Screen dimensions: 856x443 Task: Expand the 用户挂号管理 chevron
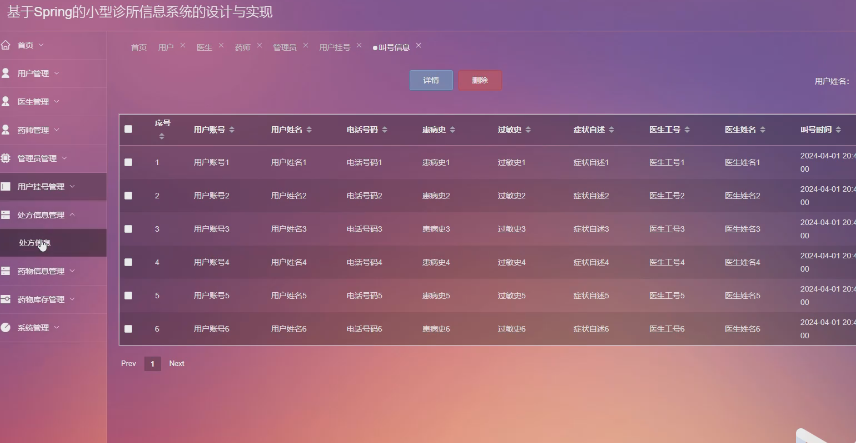[x=72, y=187]
